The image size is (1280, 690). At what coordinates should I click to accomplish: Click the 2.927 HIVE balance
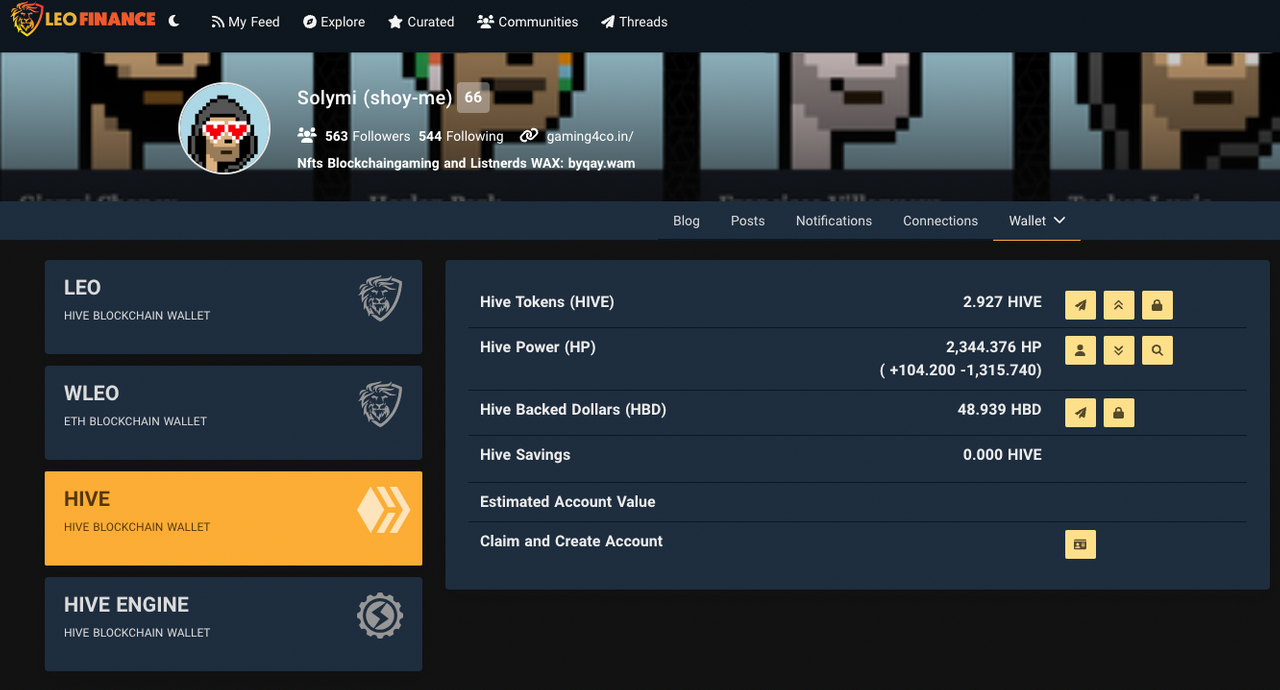point(1002,302)
